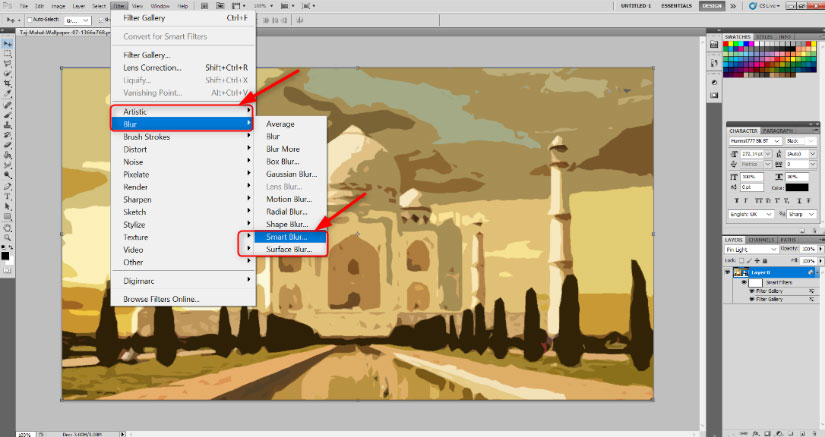Open the language dropdown showing English: UK
This screenshot has height=437, width=825.
751,214
